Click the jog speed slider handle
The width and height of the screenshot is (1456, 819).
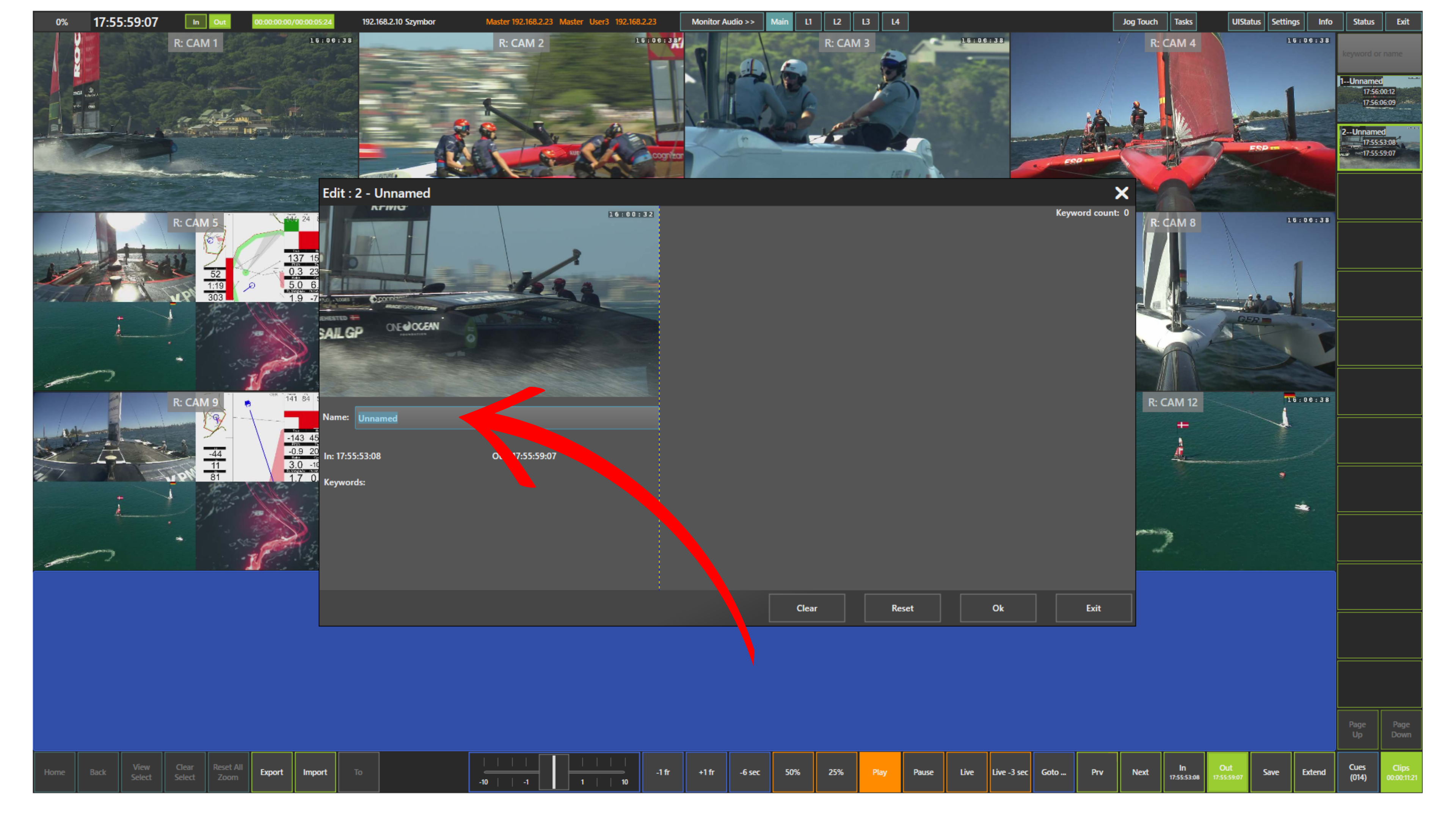coord(553,772)
